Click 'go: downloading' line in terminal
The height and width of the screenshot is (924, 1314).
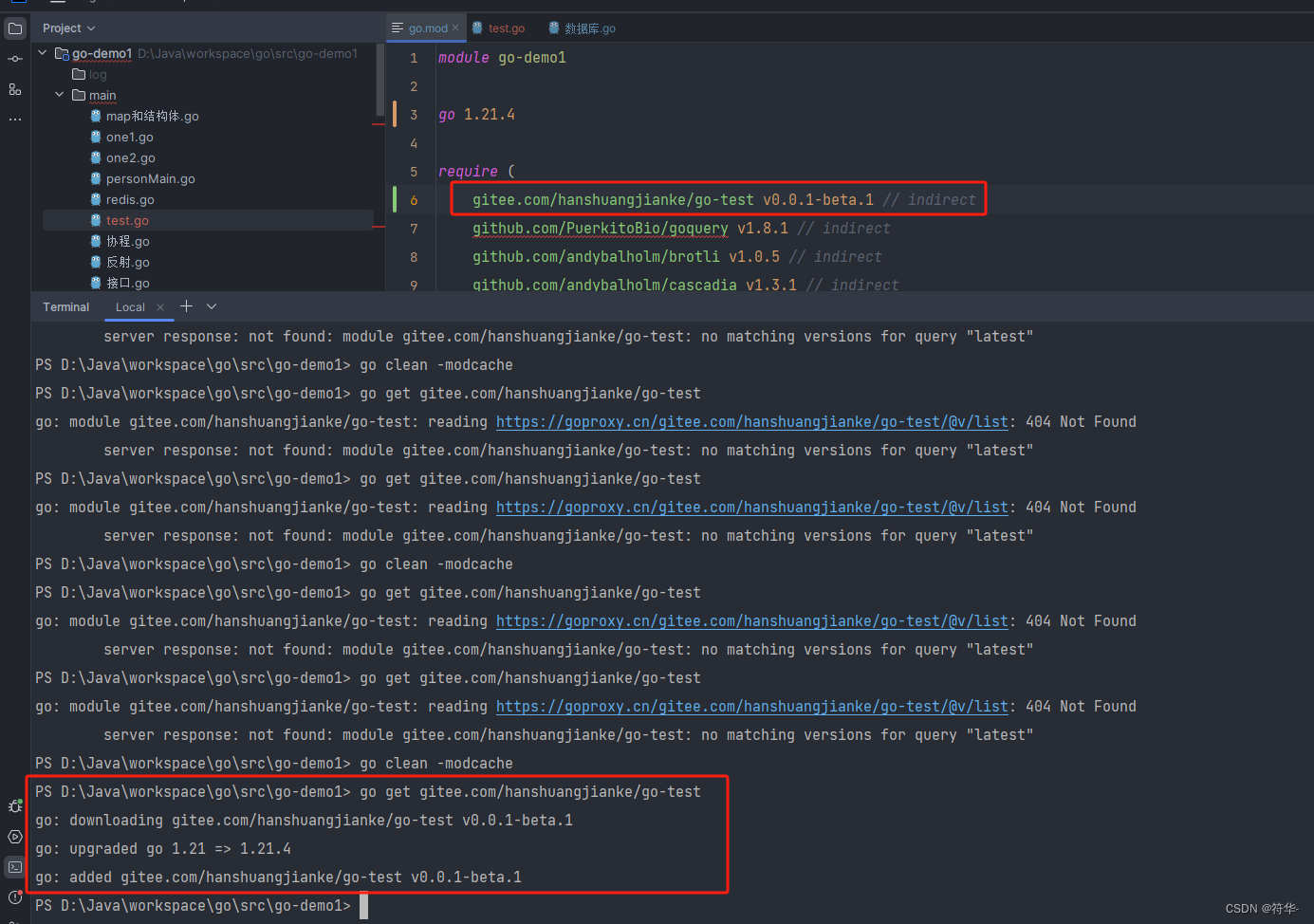pos(304,821)
